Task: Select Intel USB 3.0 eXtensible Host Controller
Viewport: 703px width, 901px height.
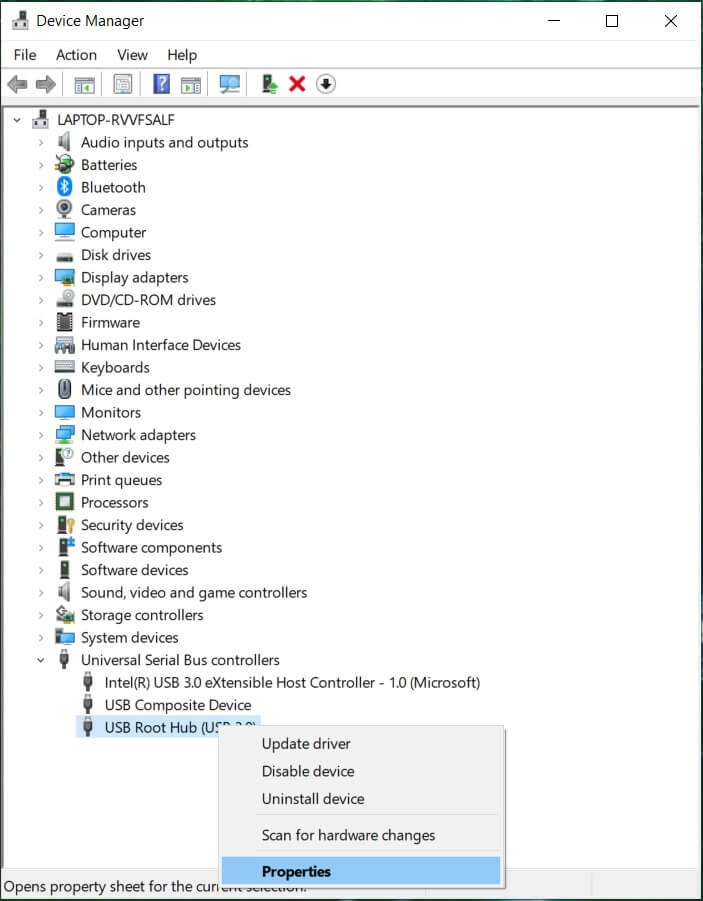Action: pyautogui.click(x=292, y=682)
